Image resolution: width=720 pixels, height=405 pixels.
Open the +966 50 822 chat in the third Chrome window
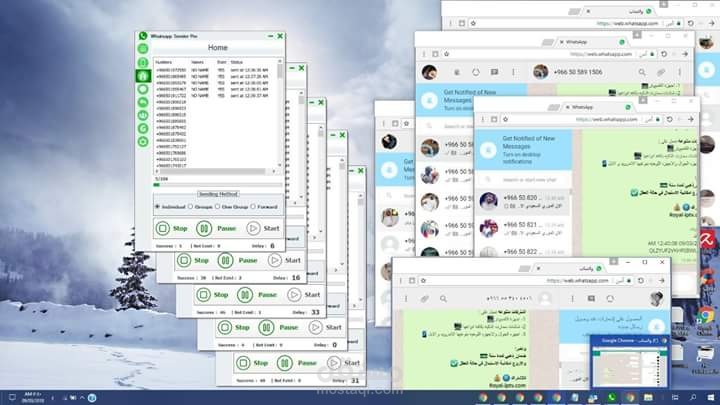523,251
